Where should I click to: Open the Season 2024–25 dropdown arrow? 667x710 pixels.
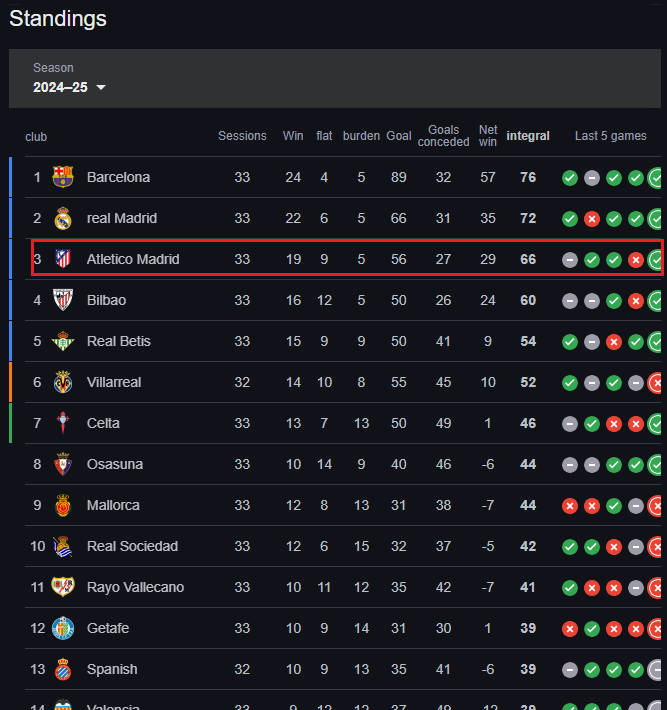(101, 87)
